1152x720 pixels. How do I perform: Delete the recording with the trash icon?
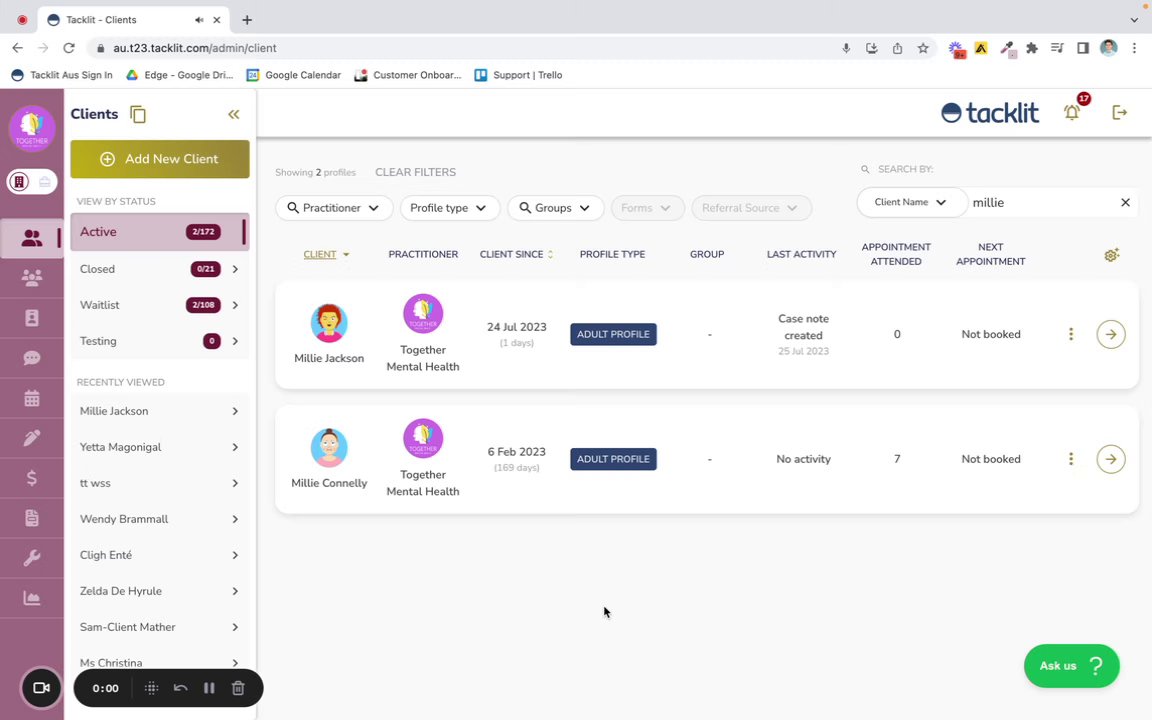coord(238,688)
